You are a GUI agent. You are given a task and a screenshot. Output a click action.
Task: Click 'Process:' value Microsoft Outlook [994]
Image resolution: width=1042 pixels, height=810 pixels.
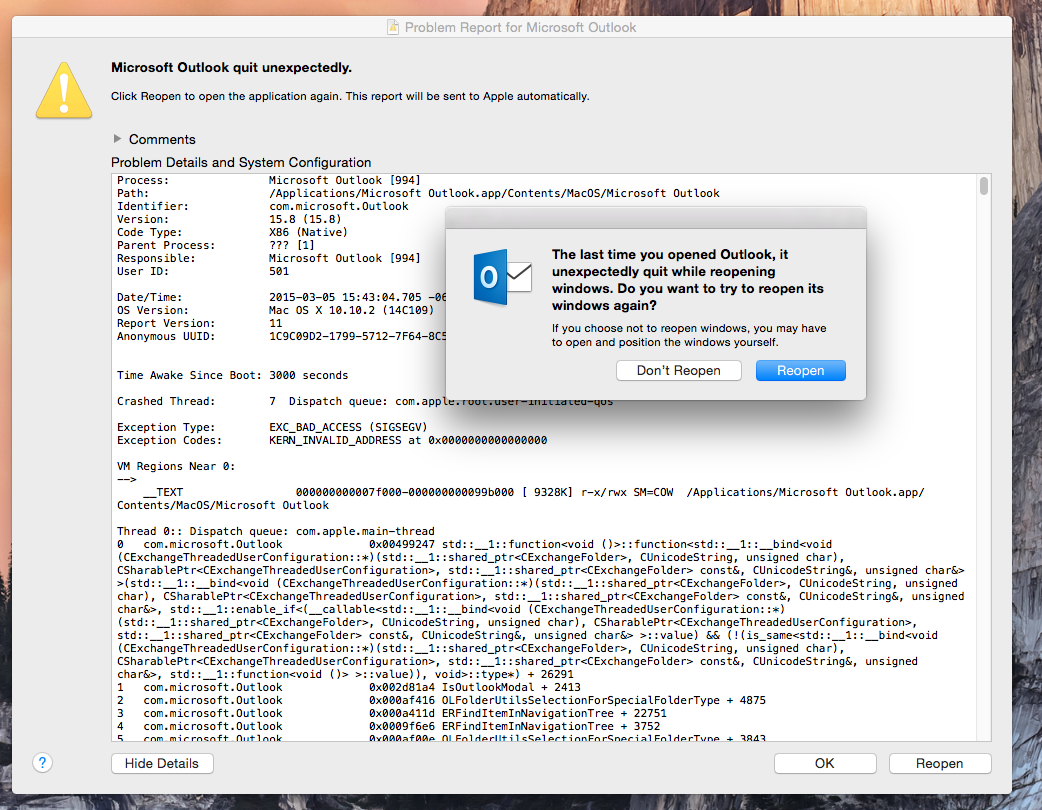coord(345,181)
